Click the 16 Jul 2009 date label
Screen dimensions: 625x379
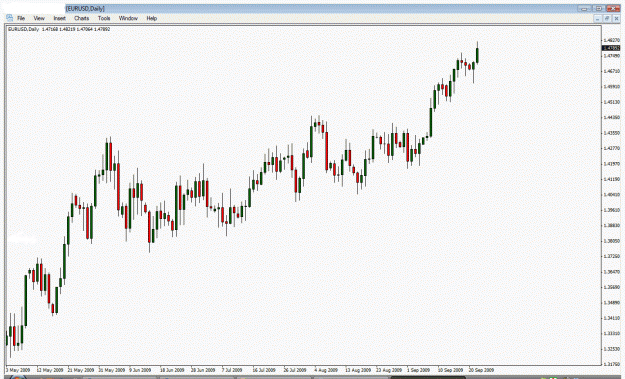click(x=264, y=370)
